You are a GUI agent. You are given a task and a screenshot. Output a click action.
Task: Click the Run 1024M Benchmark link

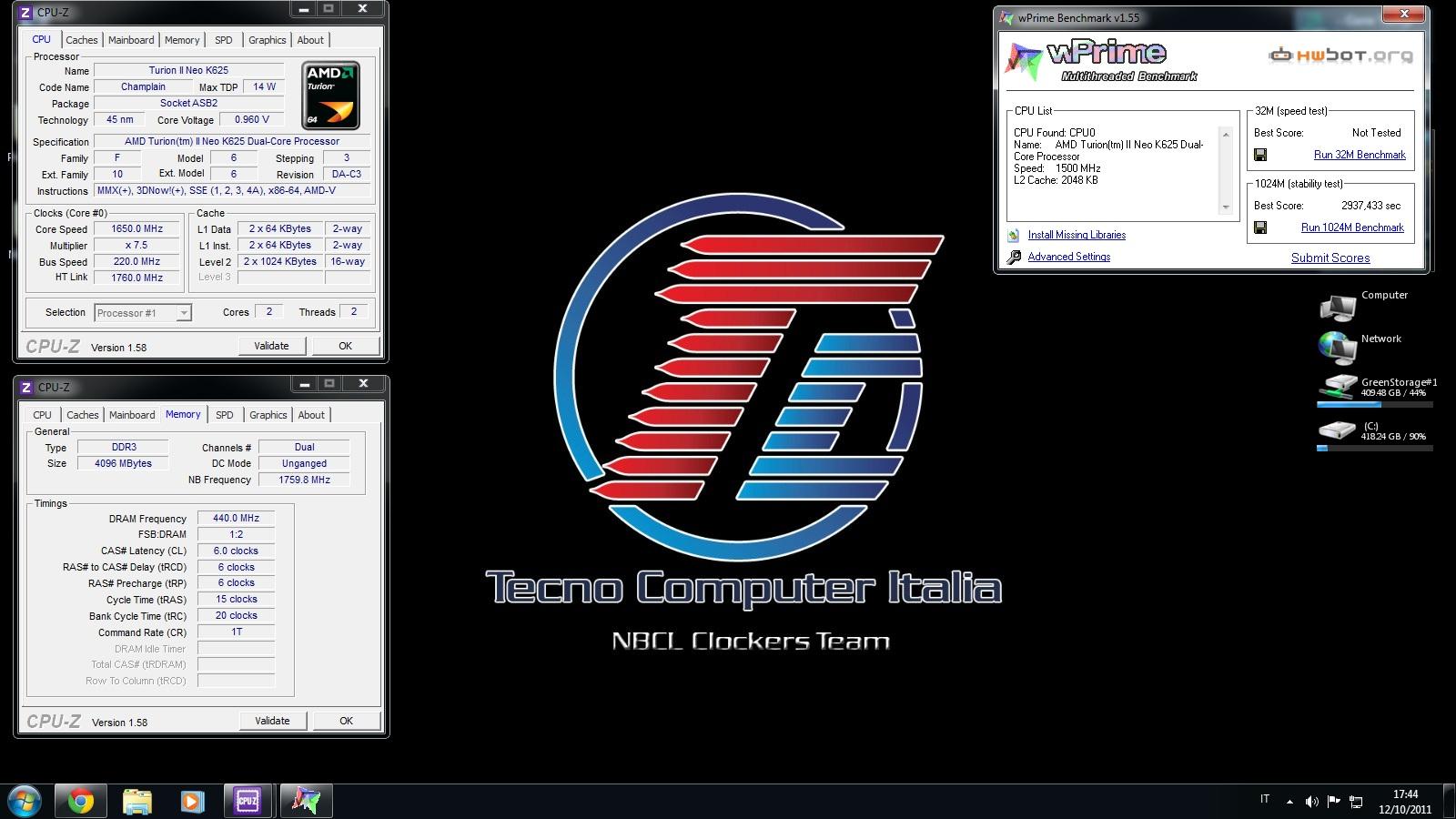point(1352,228)
